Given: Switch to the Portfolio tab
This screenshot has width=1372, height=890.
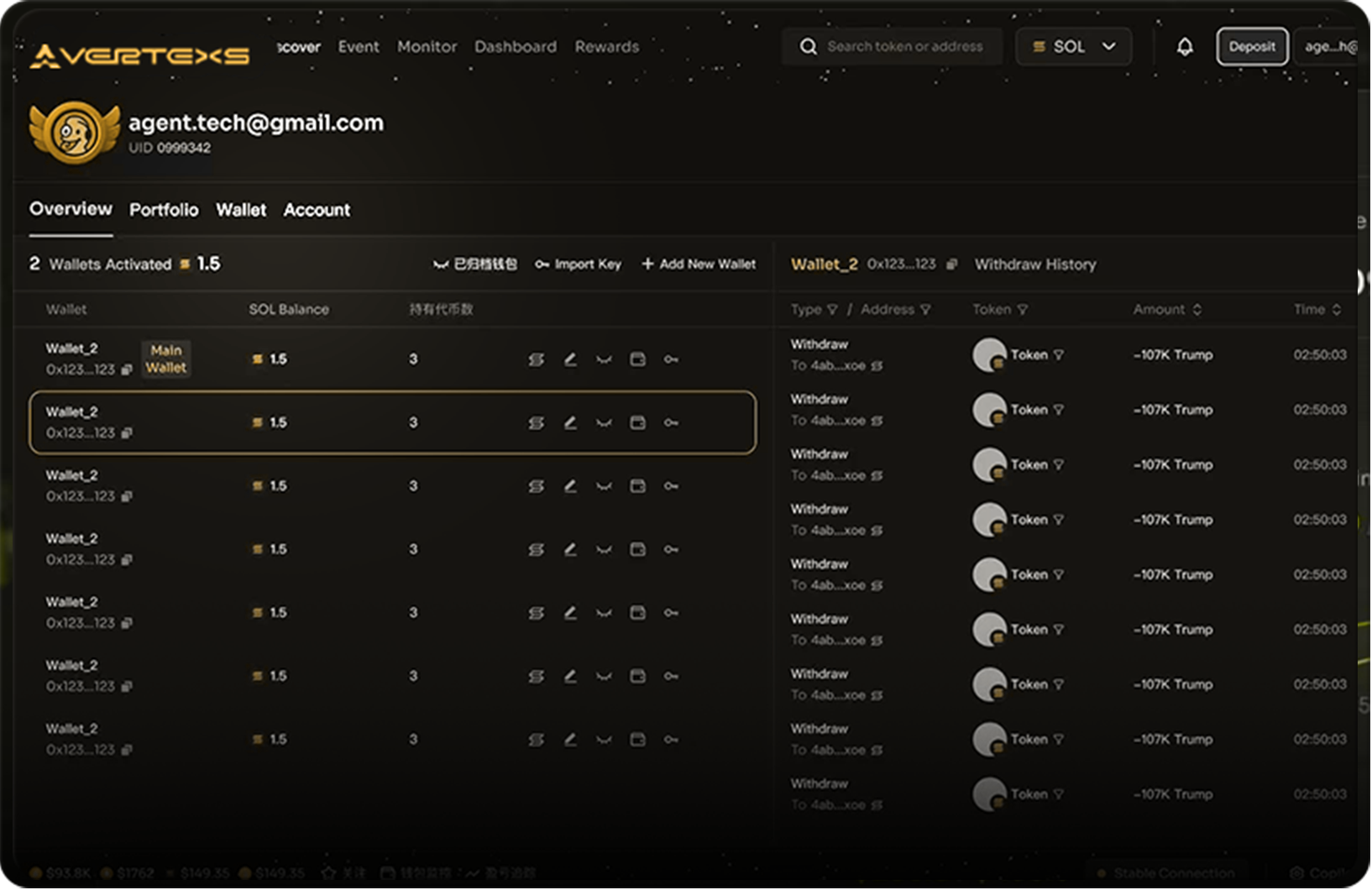Looking at the screenshot, I should pyautogui.click(x=164, y=210).
